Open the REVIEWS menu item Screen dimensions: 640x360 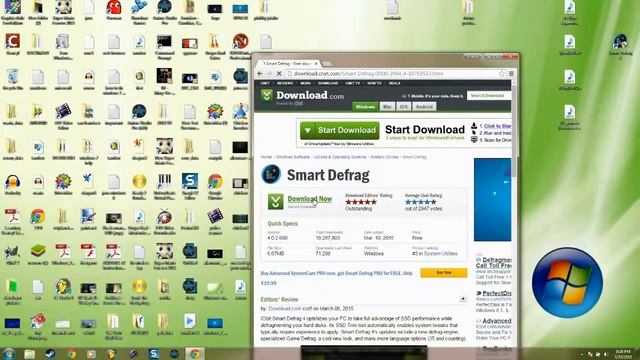click(285, 83)
